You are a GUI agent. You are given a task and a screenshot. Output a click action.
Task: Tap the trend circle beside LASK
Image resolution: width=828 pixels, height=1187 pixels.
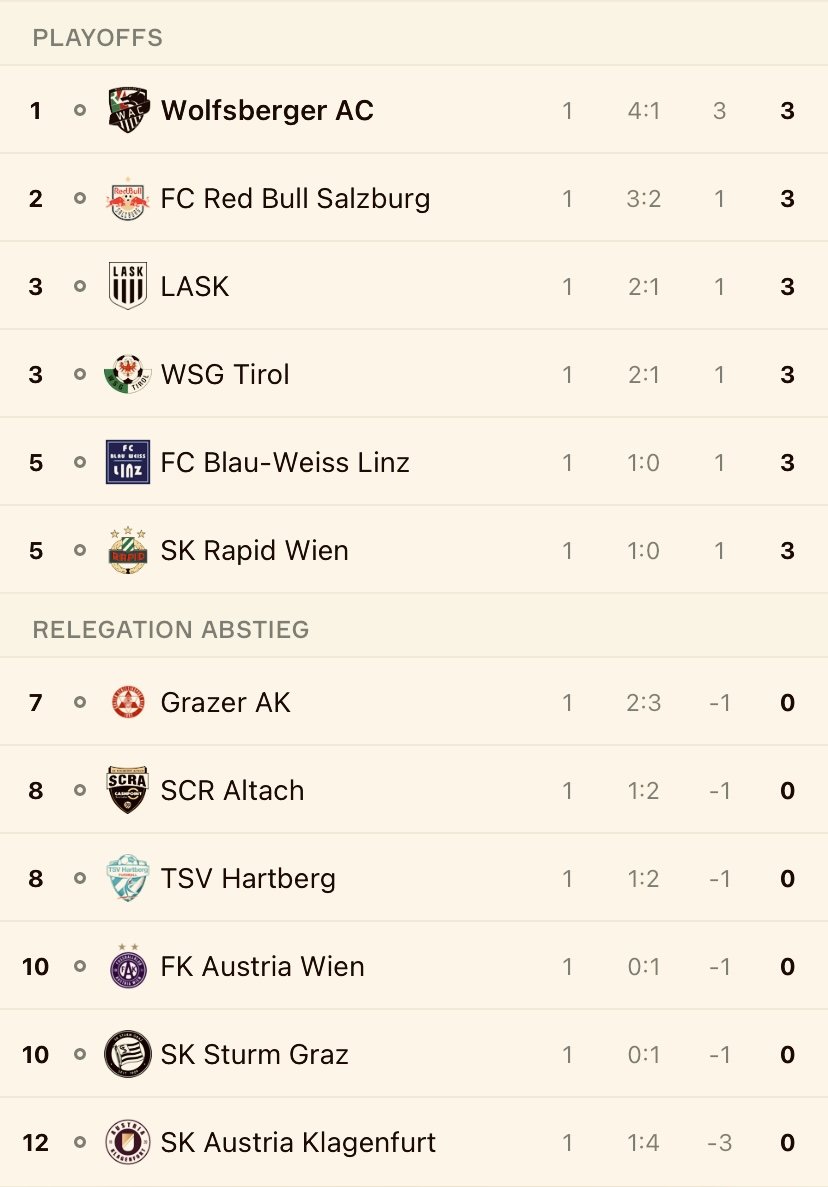point(79,286)
